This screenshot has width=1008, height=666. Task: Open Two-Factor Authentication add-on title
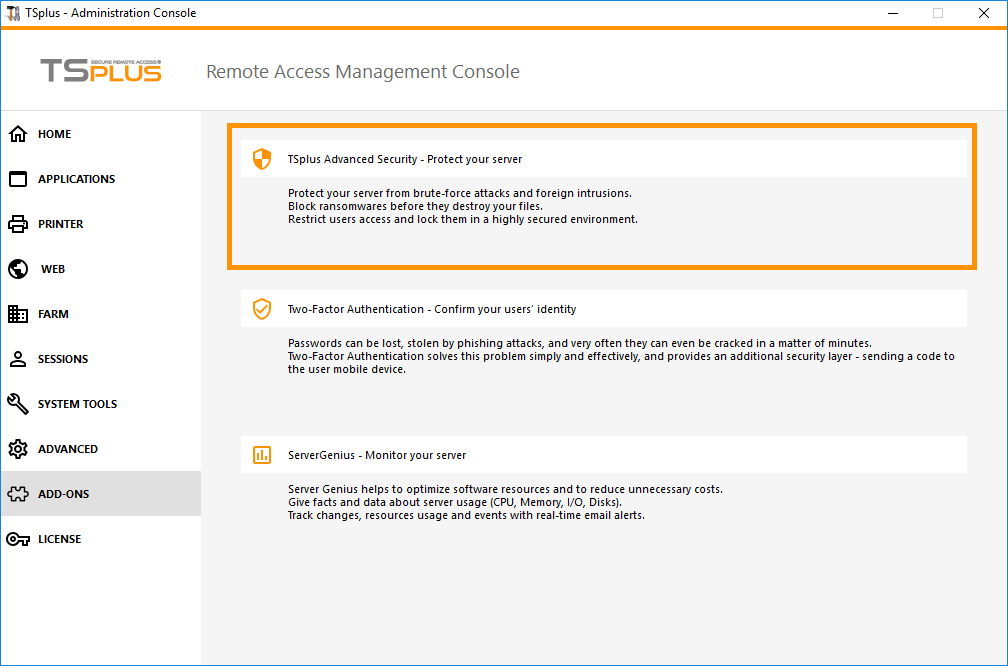(431, 309)
